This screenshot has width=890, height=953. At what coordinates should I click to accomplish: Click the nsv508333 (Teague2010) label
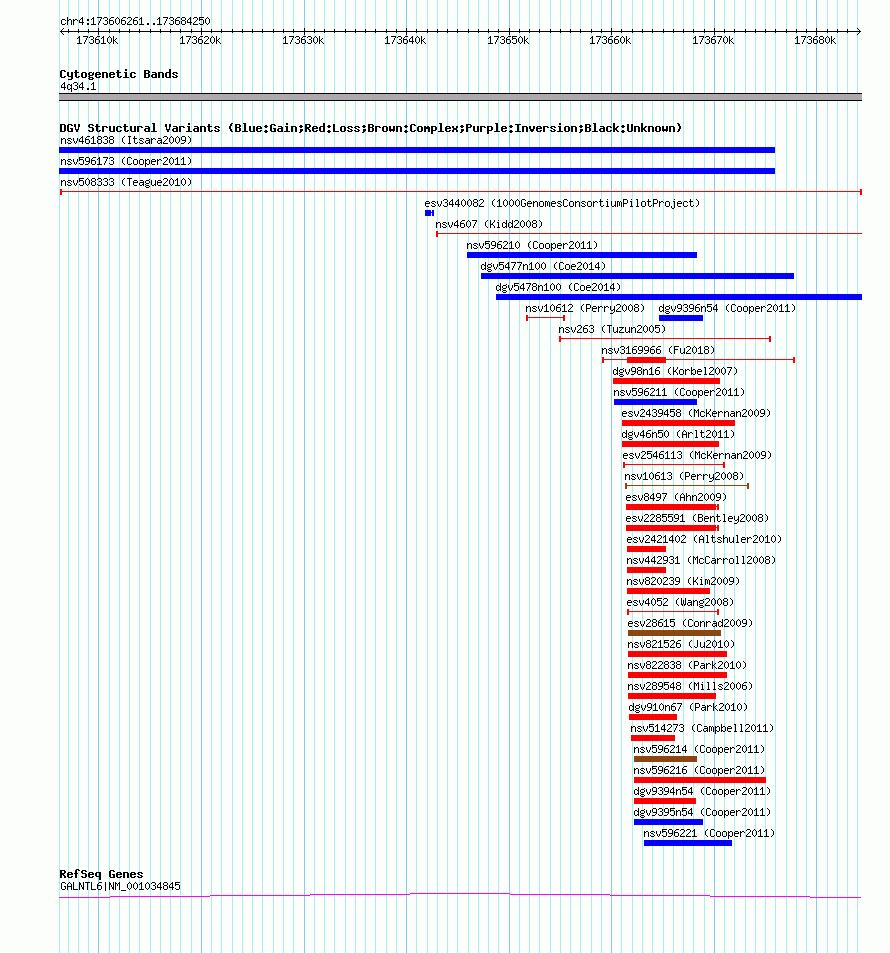[x=126, y=182]
